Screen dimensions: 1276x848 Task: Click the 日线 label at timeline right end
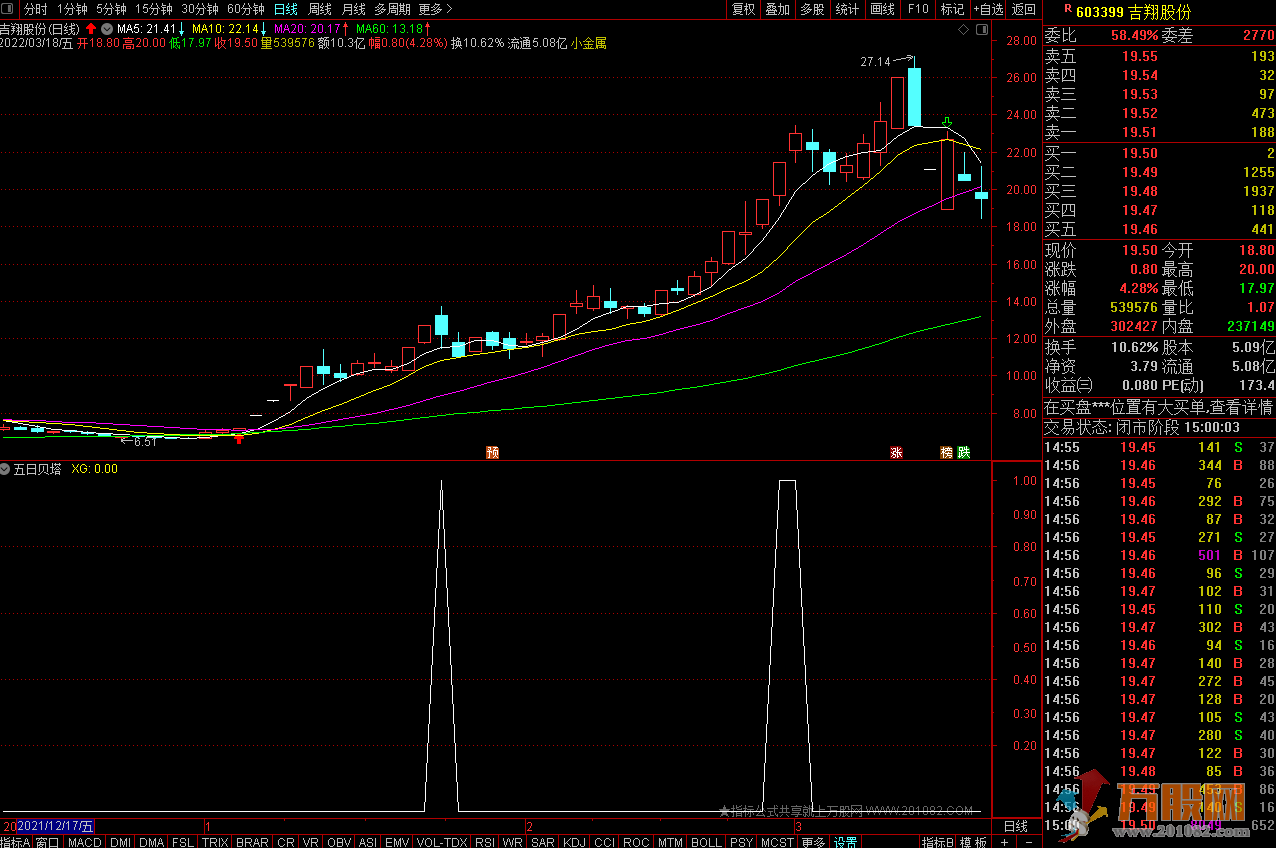pyautogui.click(x=1015, y=826)
